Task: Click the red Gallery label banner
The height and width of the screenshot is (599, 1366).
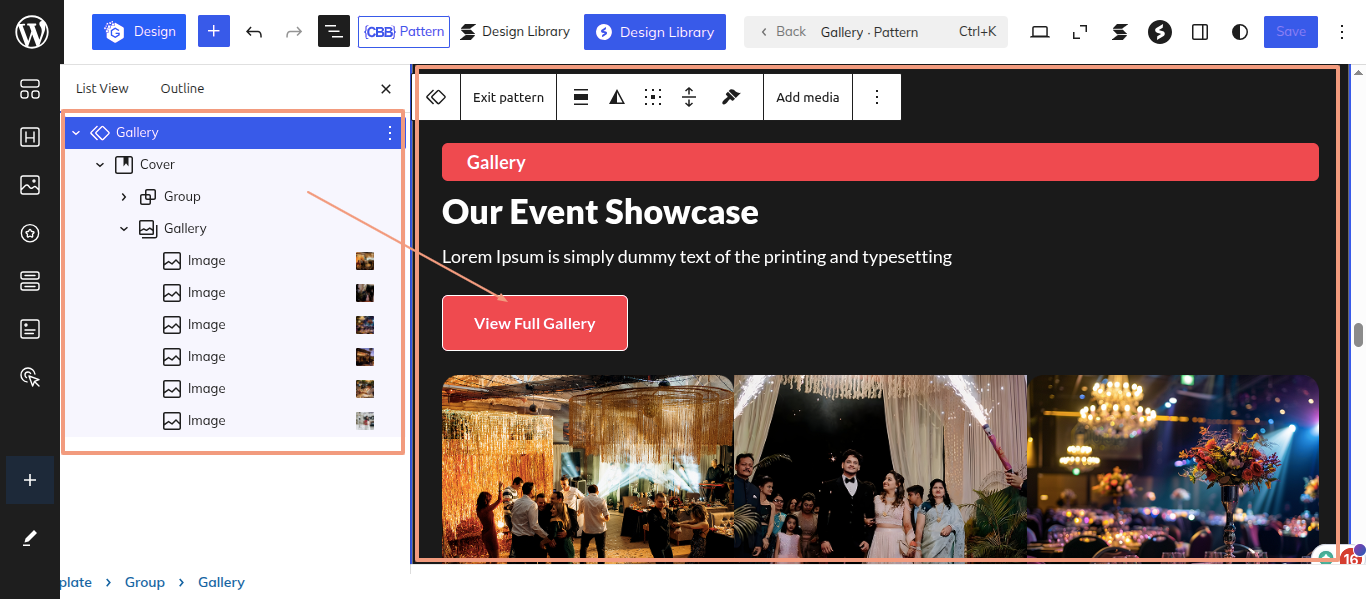Action: pos(880,162)
